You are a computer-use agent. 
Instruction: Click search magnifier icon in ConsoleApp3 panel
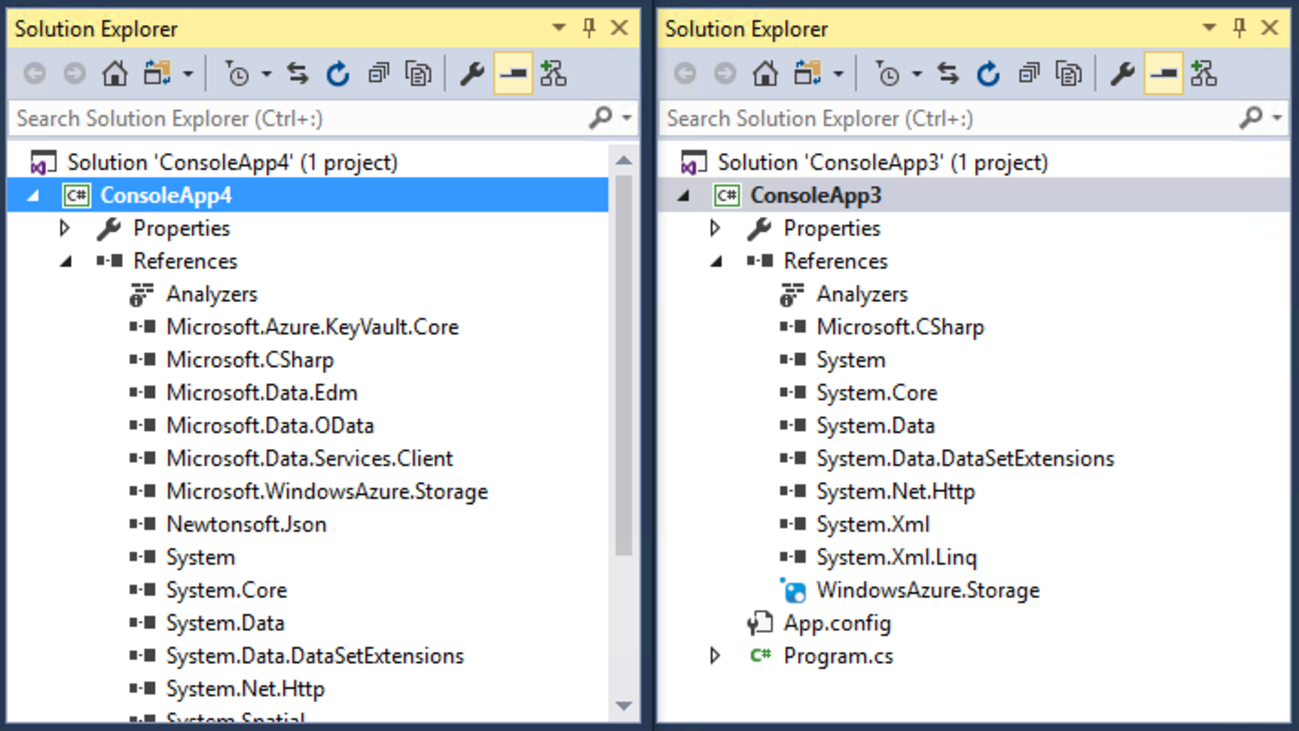1250,118
